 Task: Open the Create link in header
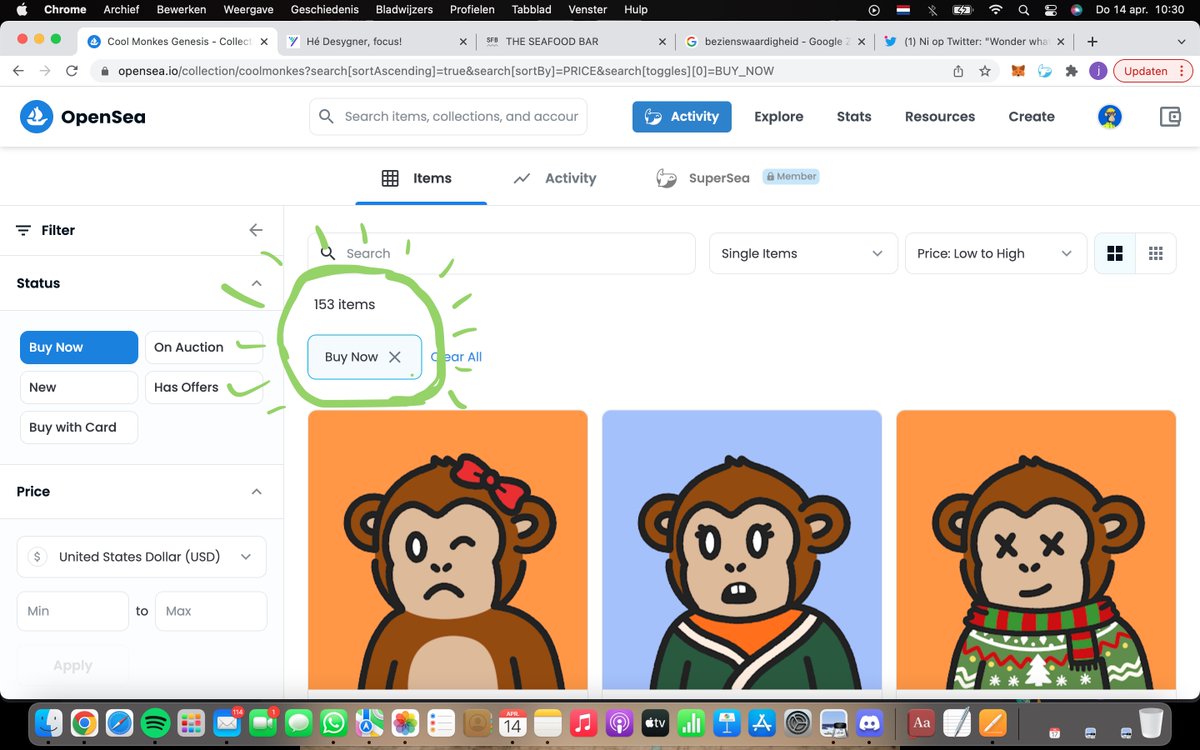pyautogui.click(x=1031, y=116)
